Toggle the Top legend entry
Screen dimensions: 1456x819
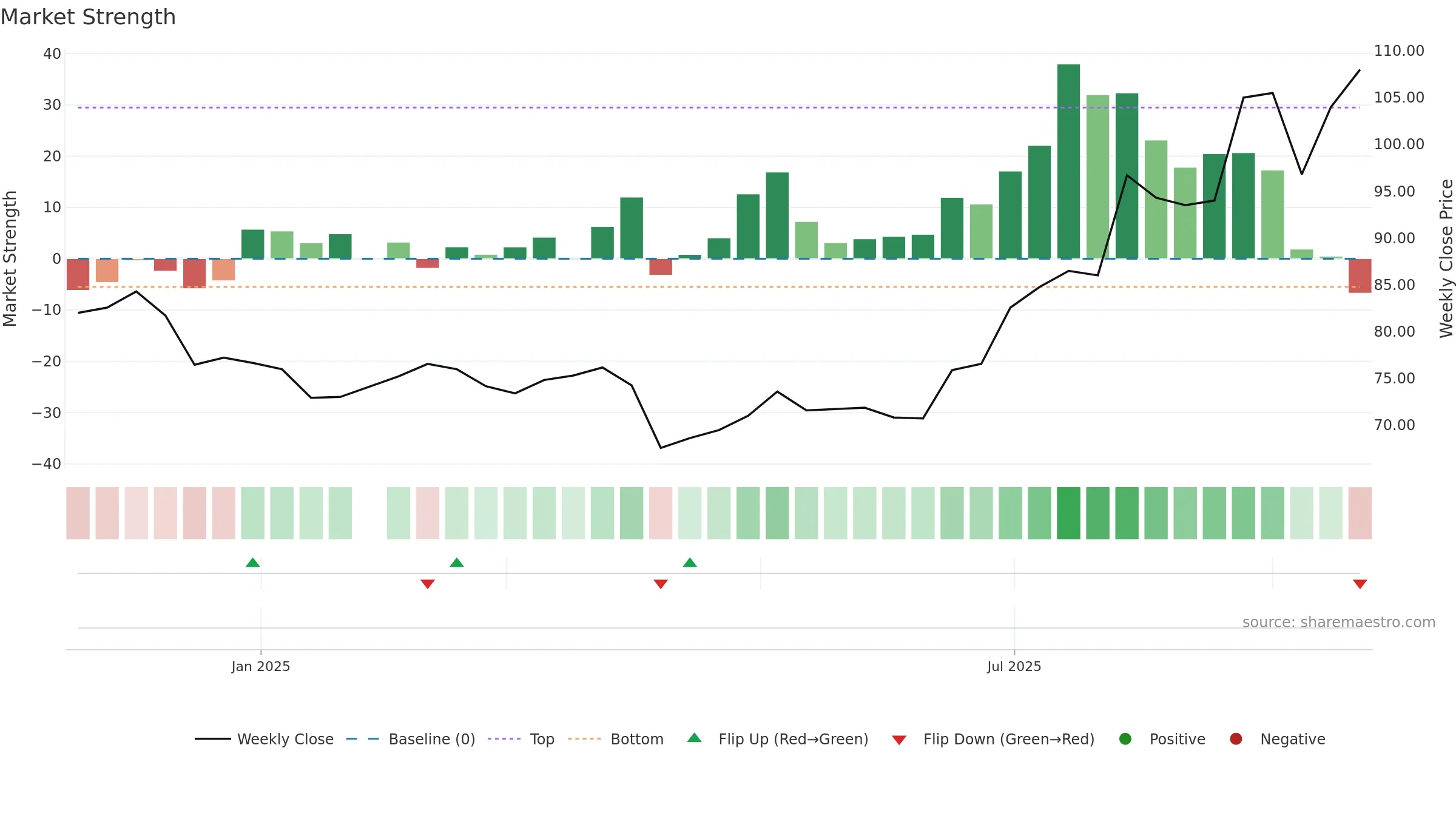[x=521, y=739]
